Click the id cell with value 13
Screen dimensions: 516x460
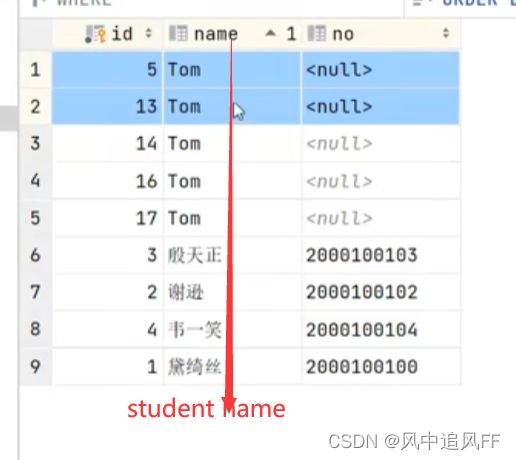pyautogui.click(x=107, y=107)
